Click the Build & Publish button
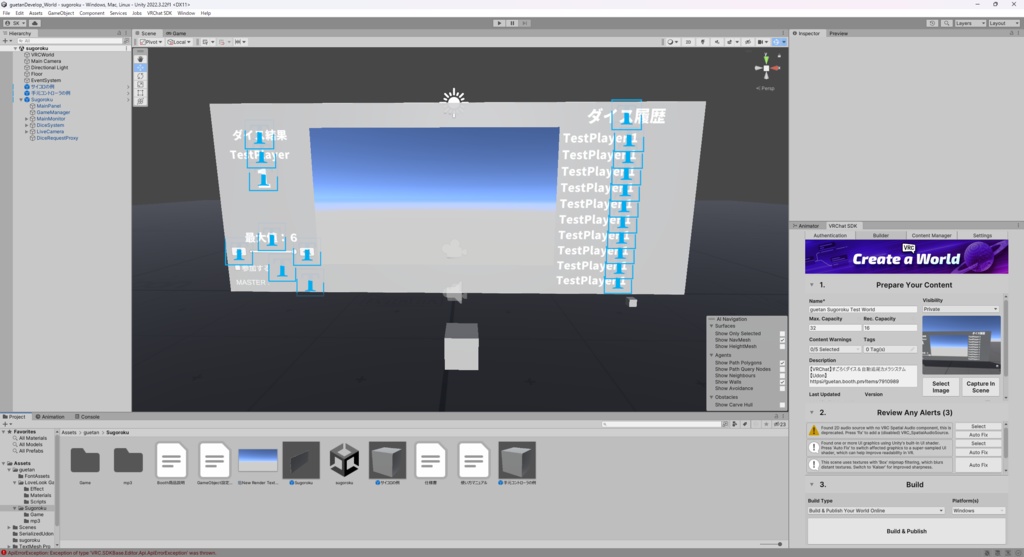Viewport: 1024px width, 557px height. [906, 531]
